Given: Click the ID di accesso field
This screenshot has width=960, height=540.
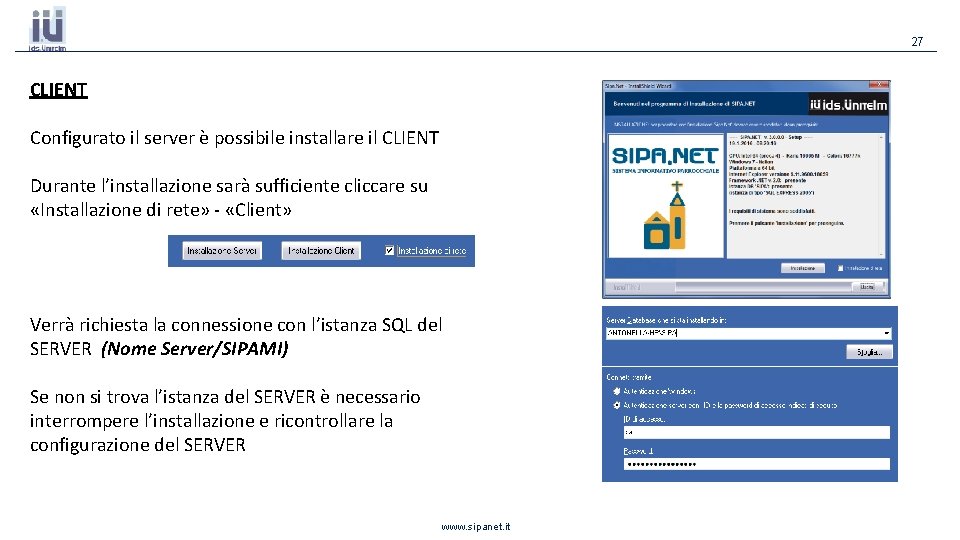Looking at the screenshot, I should click(756, 432).
